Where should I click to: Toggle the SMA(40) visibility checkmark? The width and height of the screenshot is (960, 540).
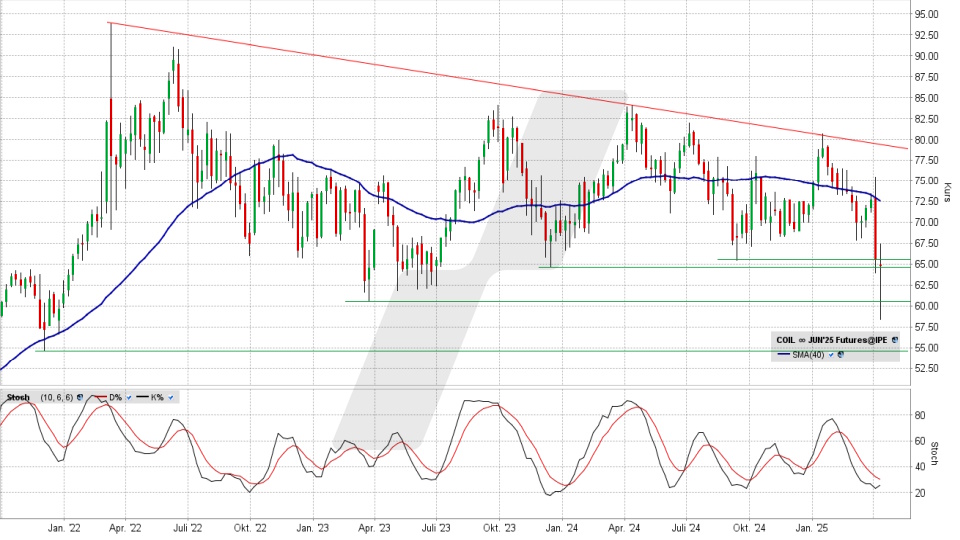pos(831,355)
